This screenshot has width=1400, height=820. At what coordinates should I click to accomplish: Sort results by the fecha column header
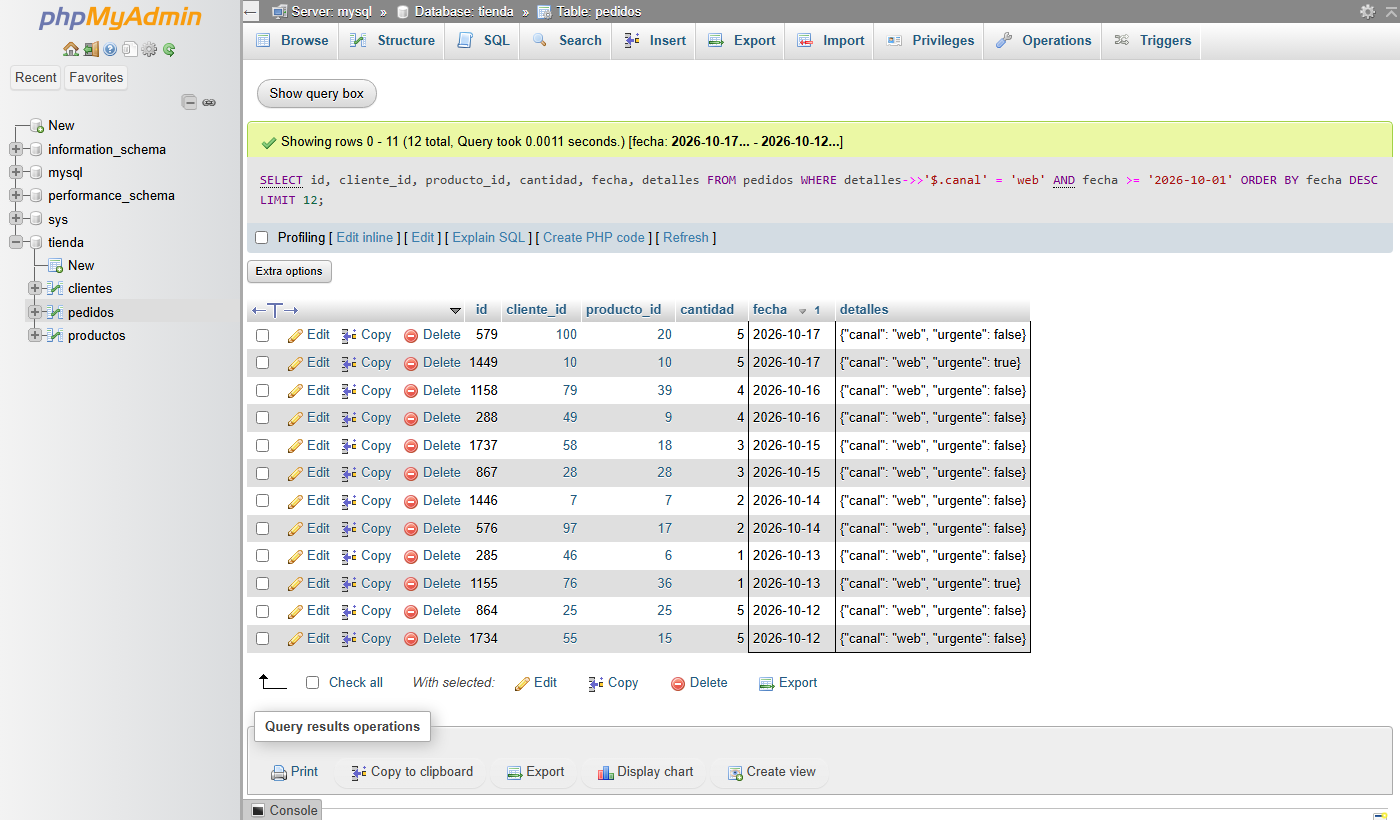(770, 310)
